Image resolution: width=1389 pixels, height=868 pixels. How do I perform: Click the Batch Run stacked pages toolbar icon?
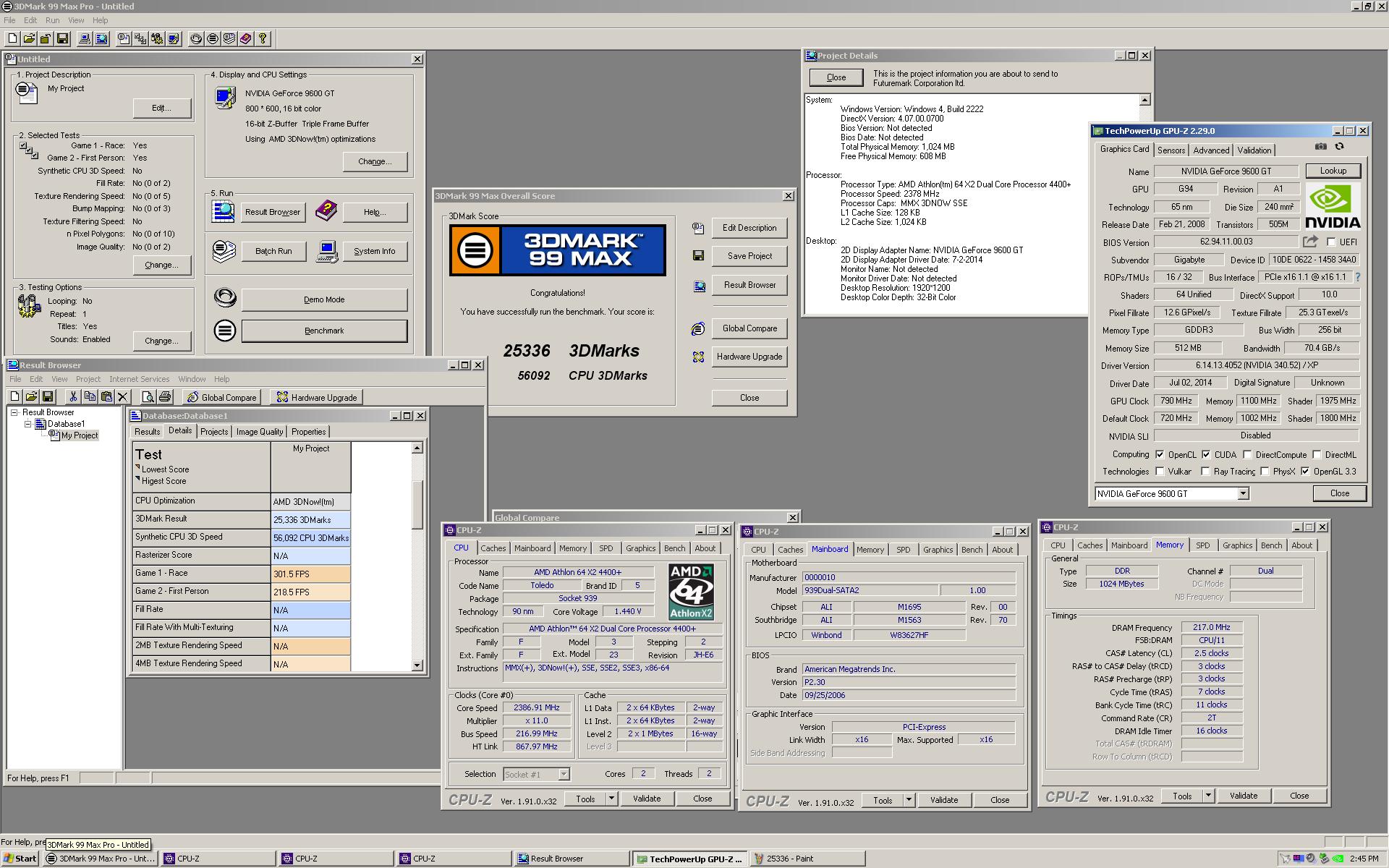(x=229, y=38)
